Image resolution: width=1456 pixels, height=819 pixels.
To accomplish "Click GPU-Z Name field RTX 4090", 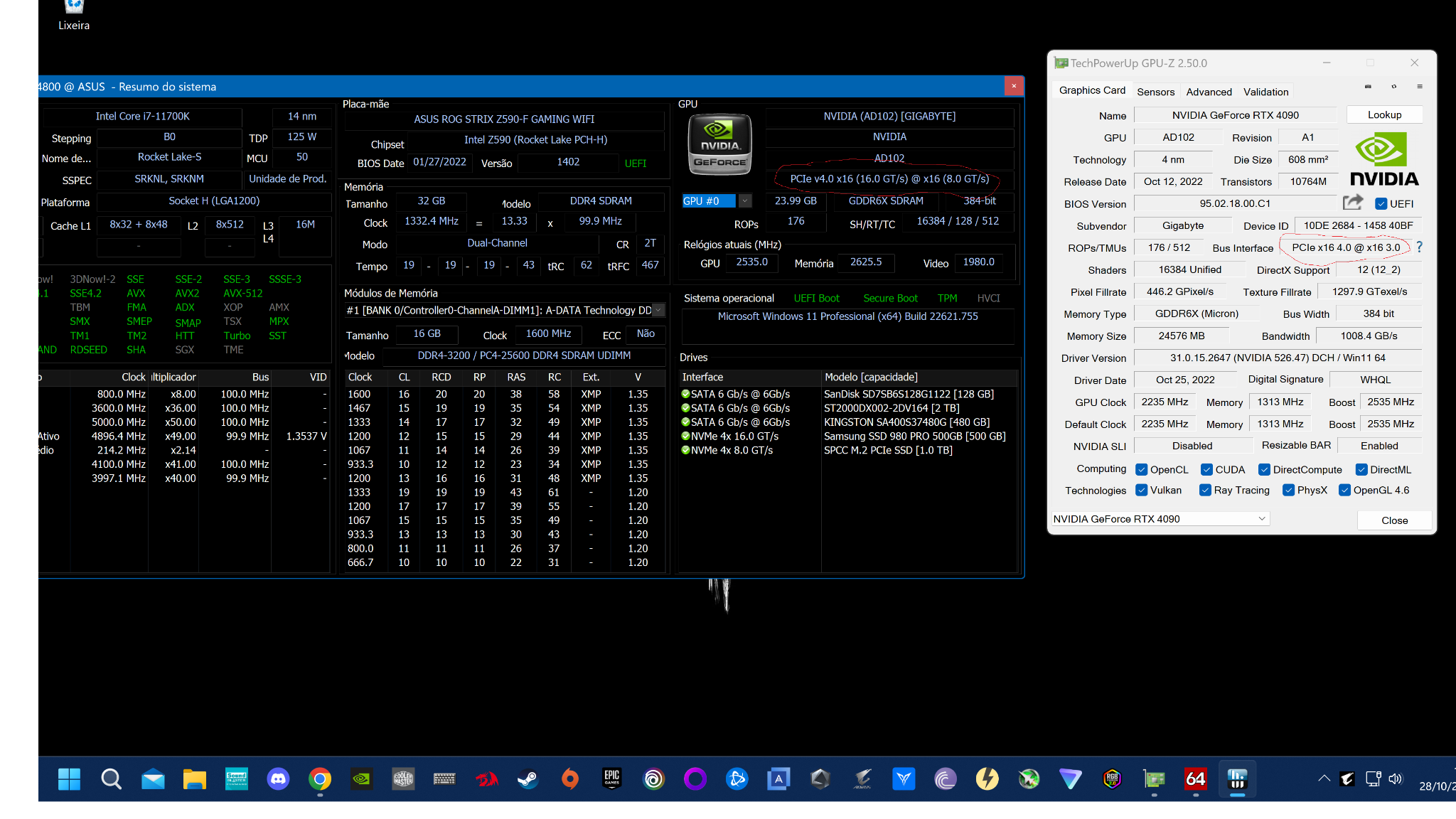I will 1235,115.
